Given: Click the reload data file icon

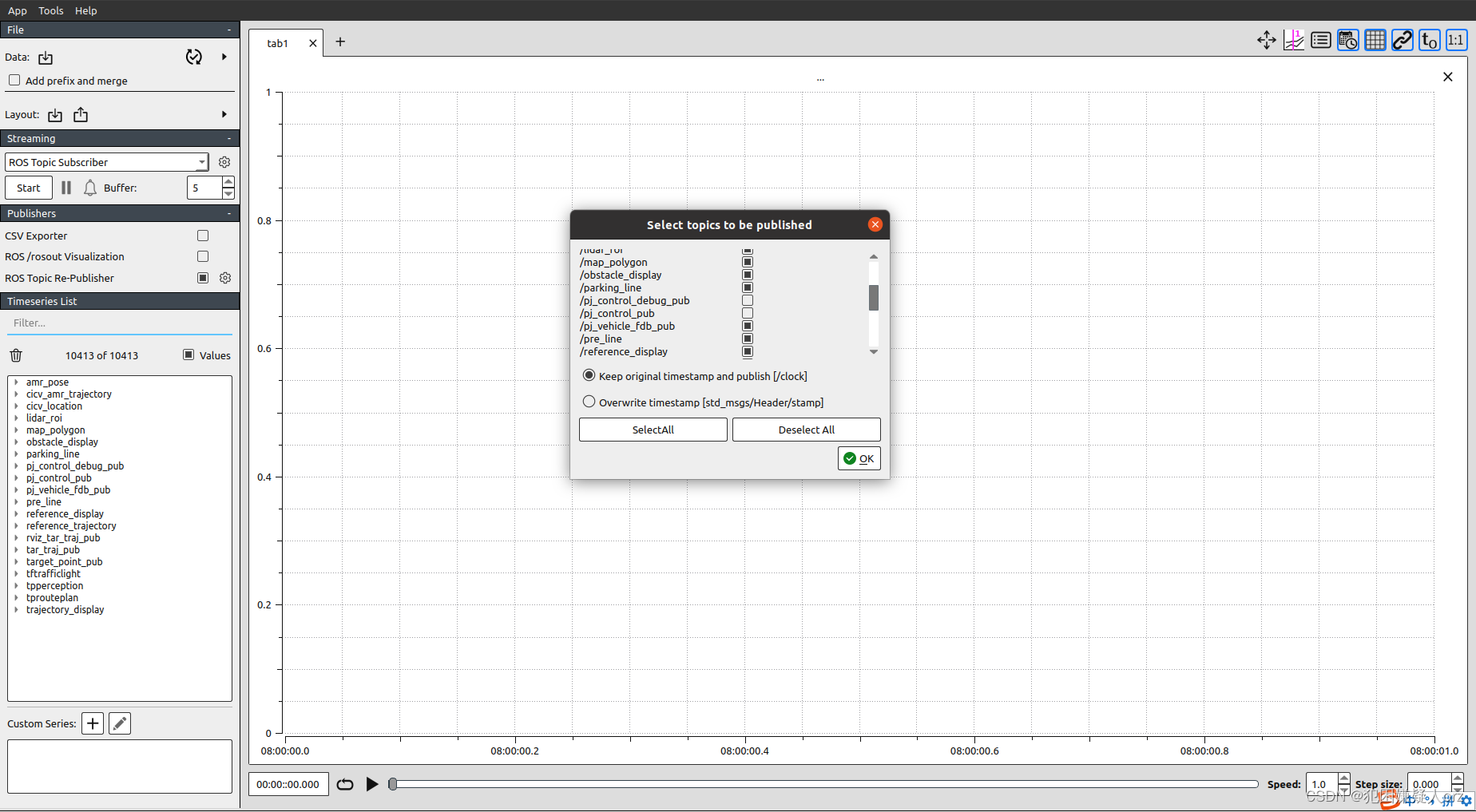Looking at the screenshot, I should 193,57.
